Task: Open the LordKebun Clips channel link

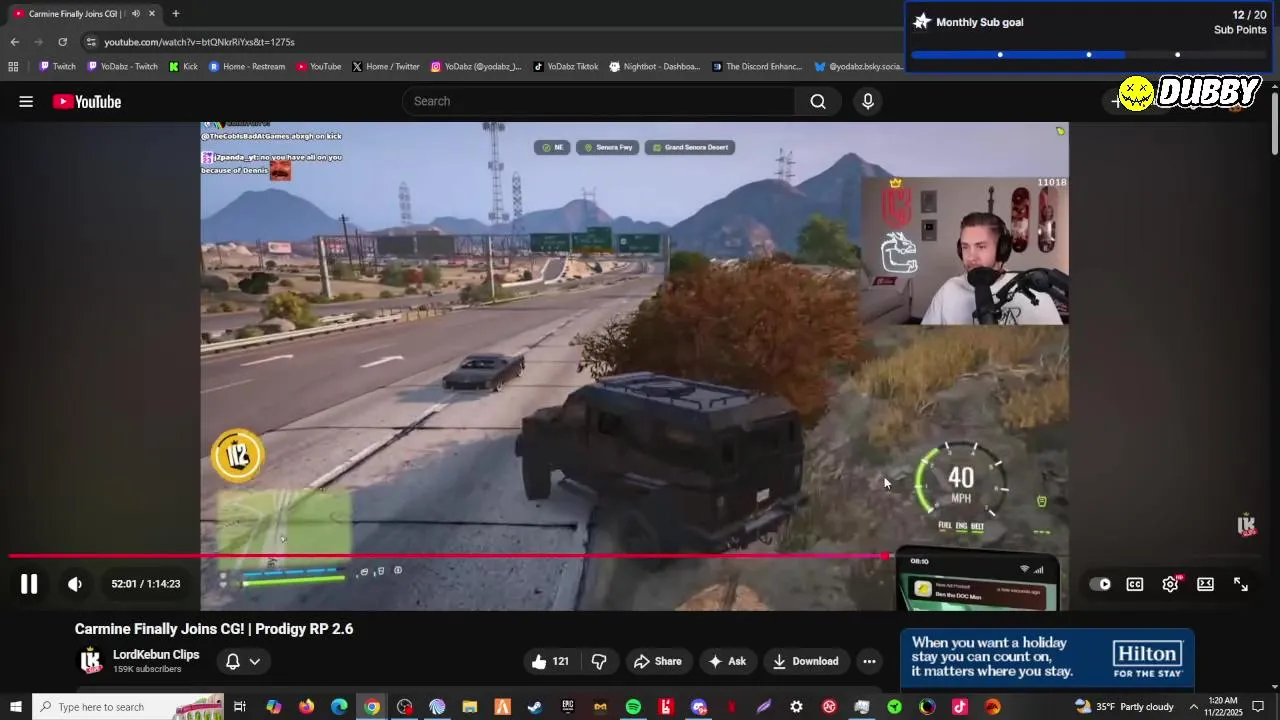Action: pos(156,654)
